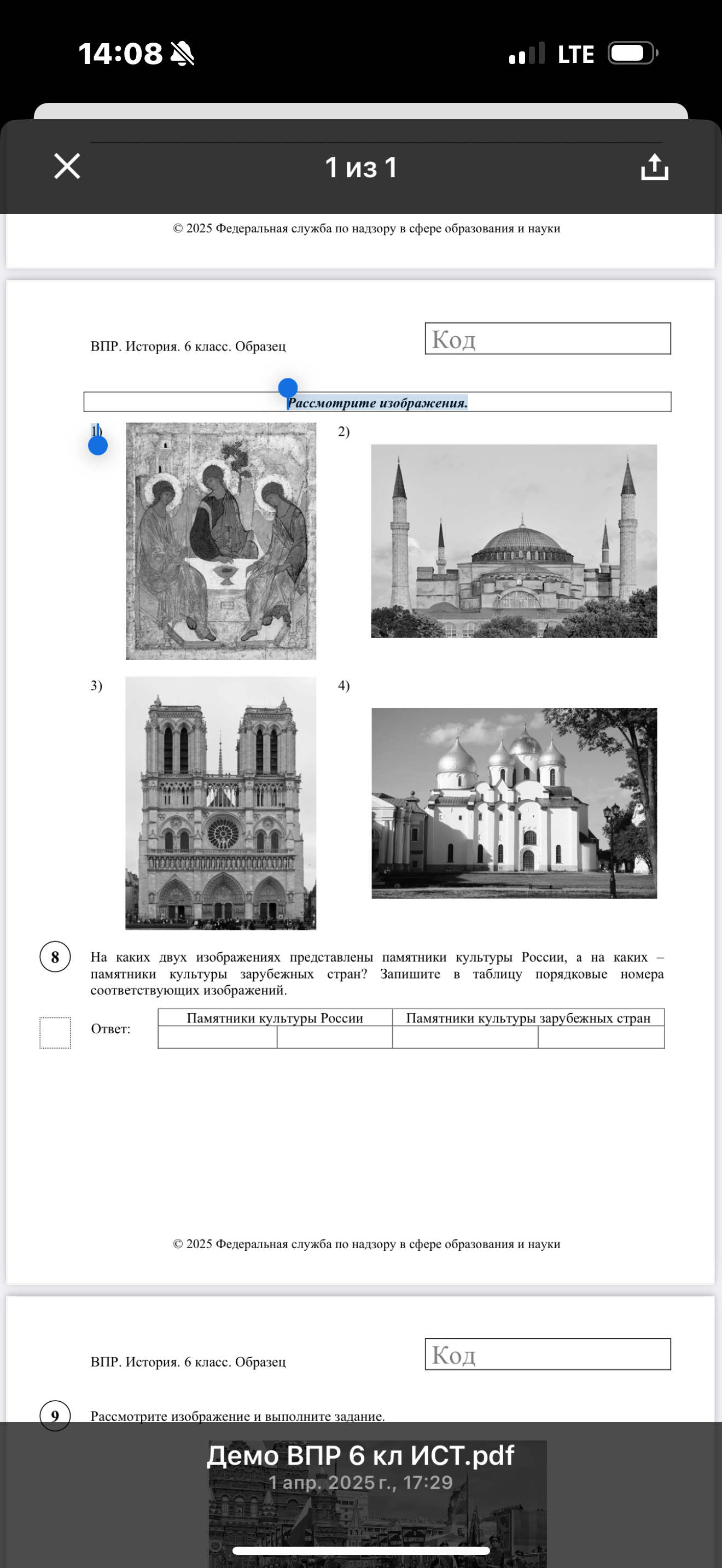Tap the "1 из 1" page counter title
Viewport: 722px width, 1568px height.
[361, 167]
